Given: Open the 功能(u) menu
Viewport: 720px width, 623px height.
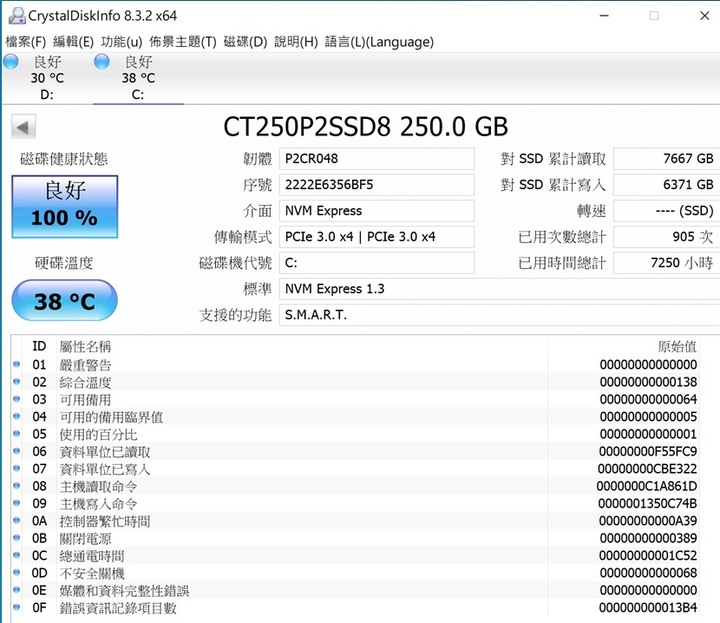Looking at the screenshot, I should click(x=122, y=42).
